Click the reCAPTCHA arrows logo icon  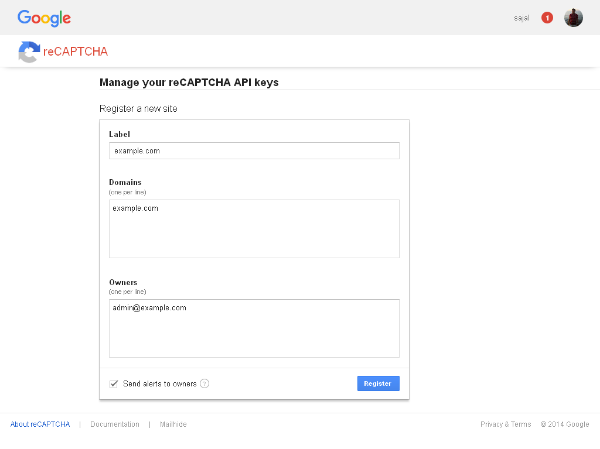pos(29,52)
